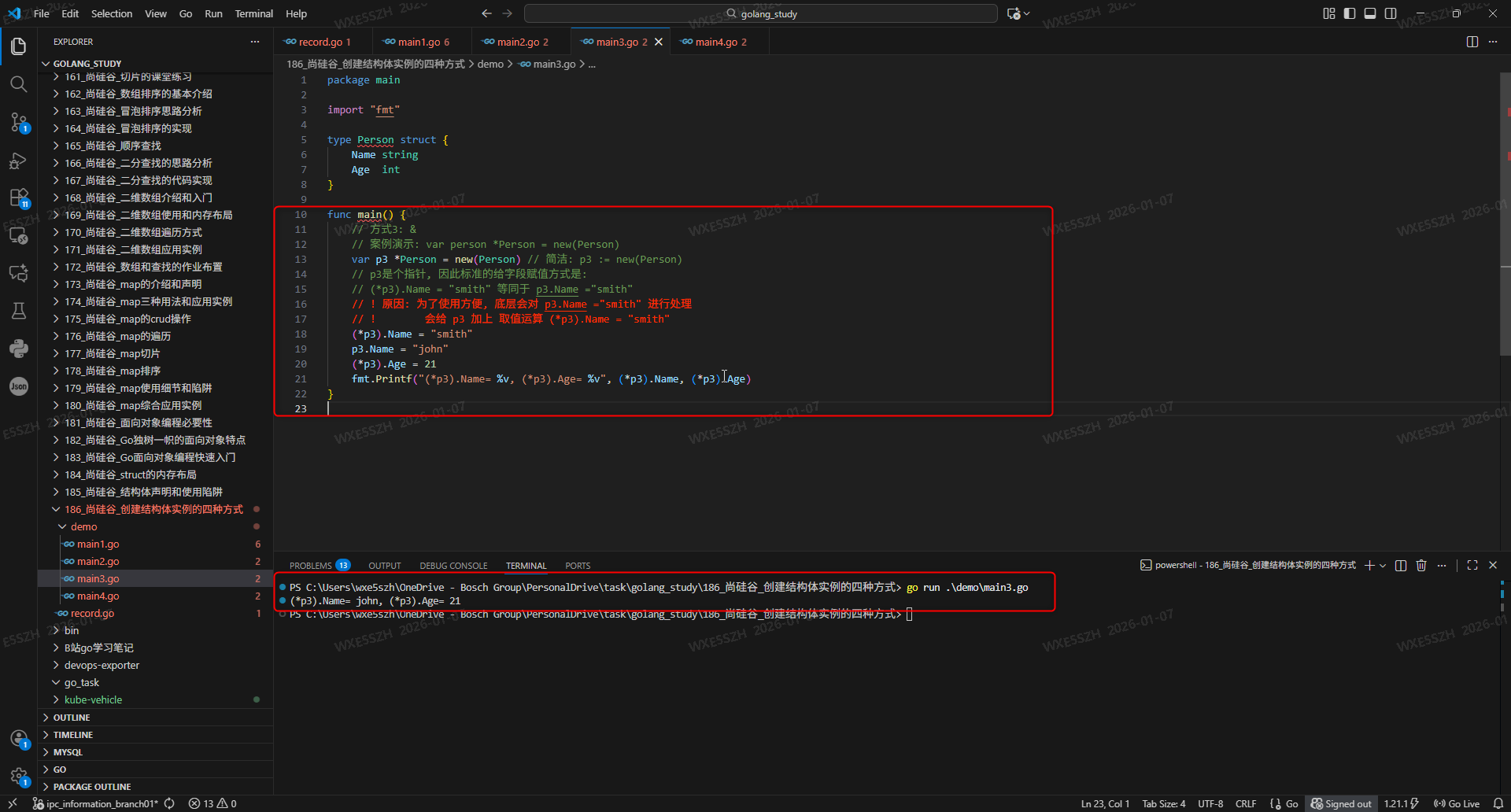This screenshot has width=1511, height=812.
Task: Click Go Live in status bar
Action: pos(1457,803)
